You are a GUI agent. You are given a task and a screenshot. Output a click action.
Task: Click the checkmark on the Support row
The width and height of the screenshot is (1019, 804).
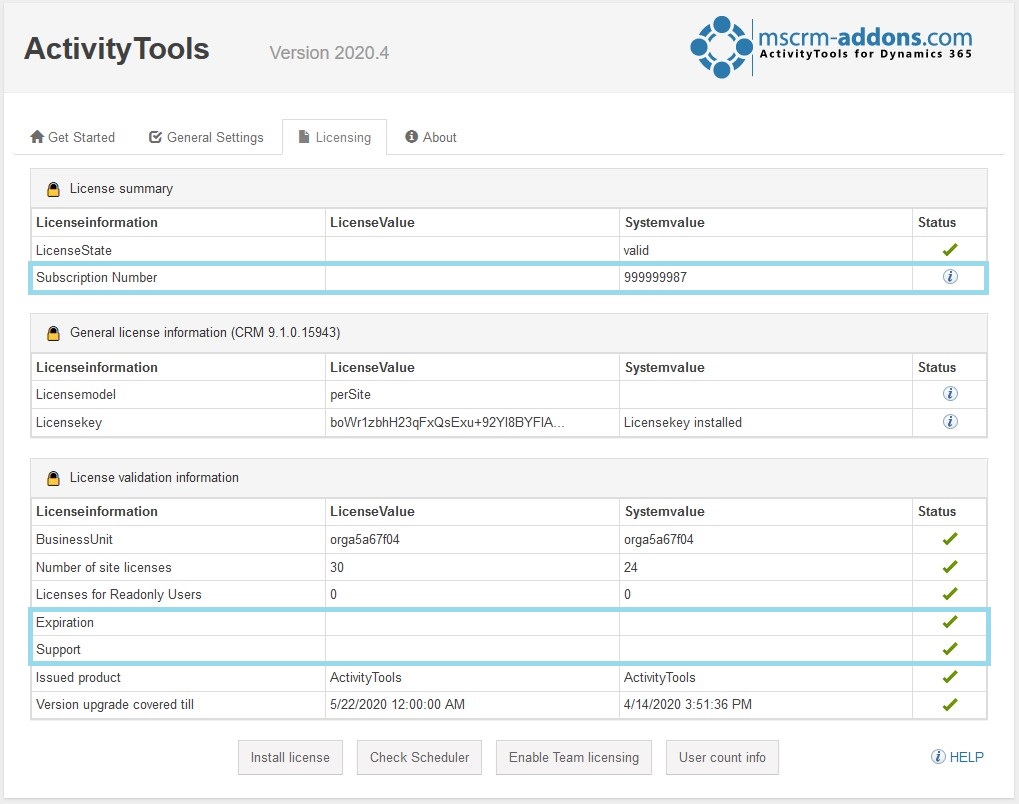pyautogui.click(x=948, y=649)
